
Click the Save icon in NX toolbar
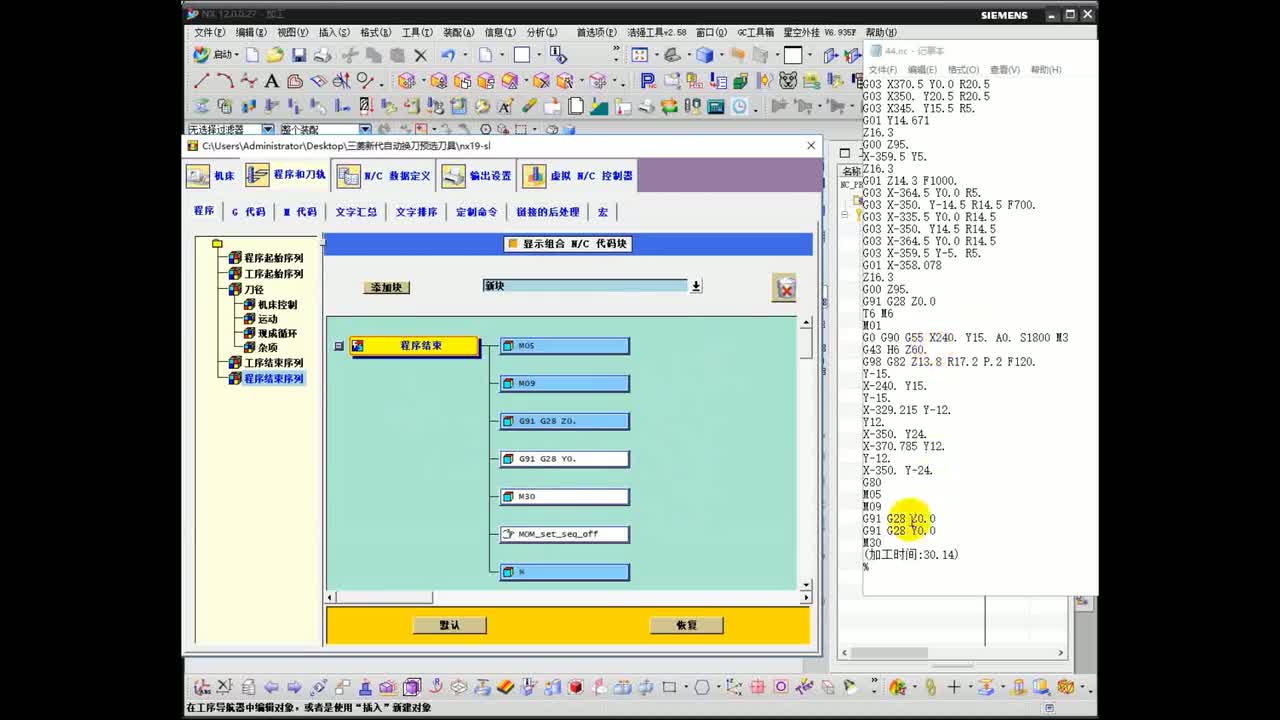point(299,55)
